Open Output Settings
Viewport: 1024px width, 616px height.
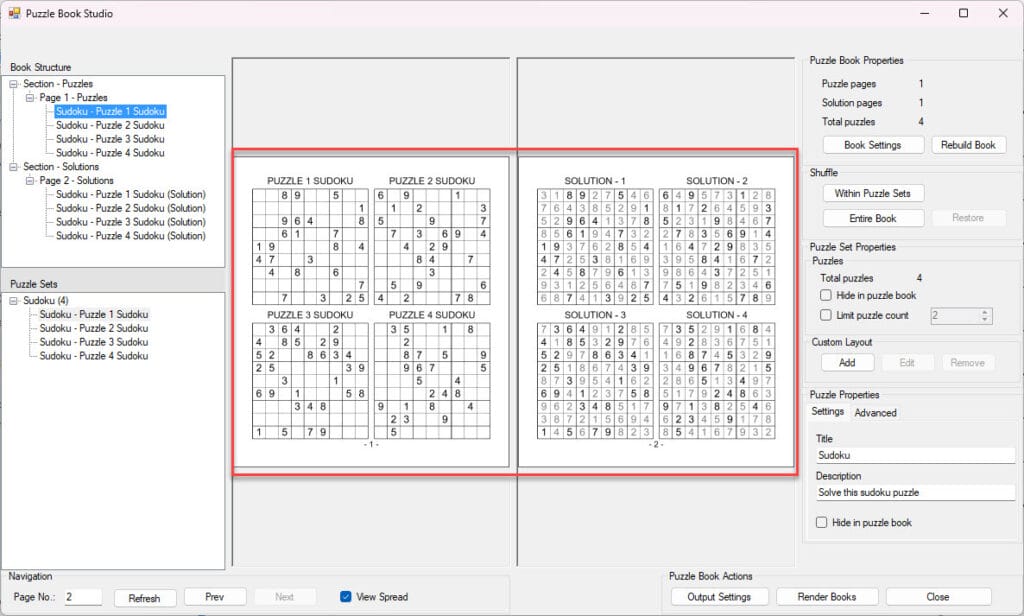(719, 597)
